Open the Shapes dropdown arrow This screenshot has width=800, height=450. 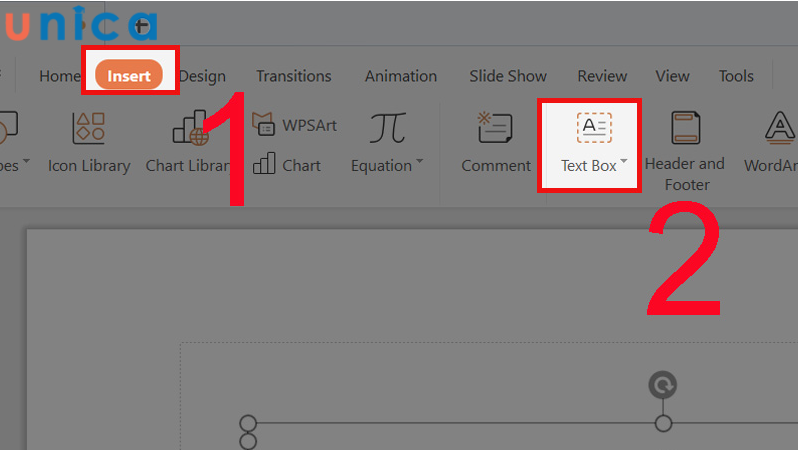coord(26,162)
